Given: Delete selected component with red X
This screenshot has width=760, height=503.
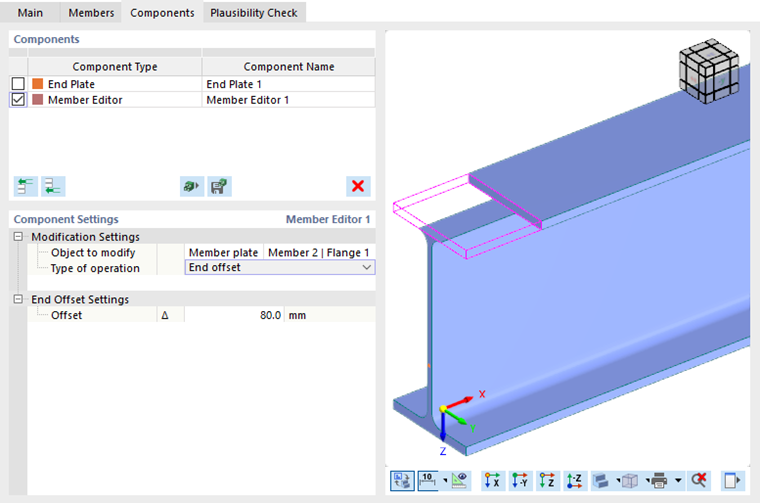Looking at the screenshot, I should 358,187.
